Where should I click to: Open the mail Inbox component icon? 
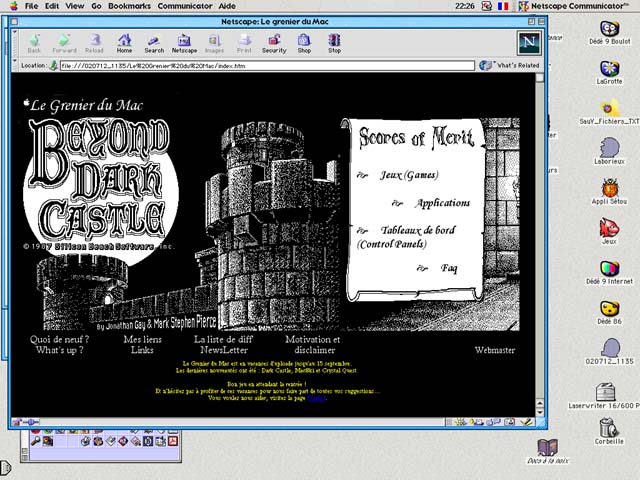click(x=478, y=422)
